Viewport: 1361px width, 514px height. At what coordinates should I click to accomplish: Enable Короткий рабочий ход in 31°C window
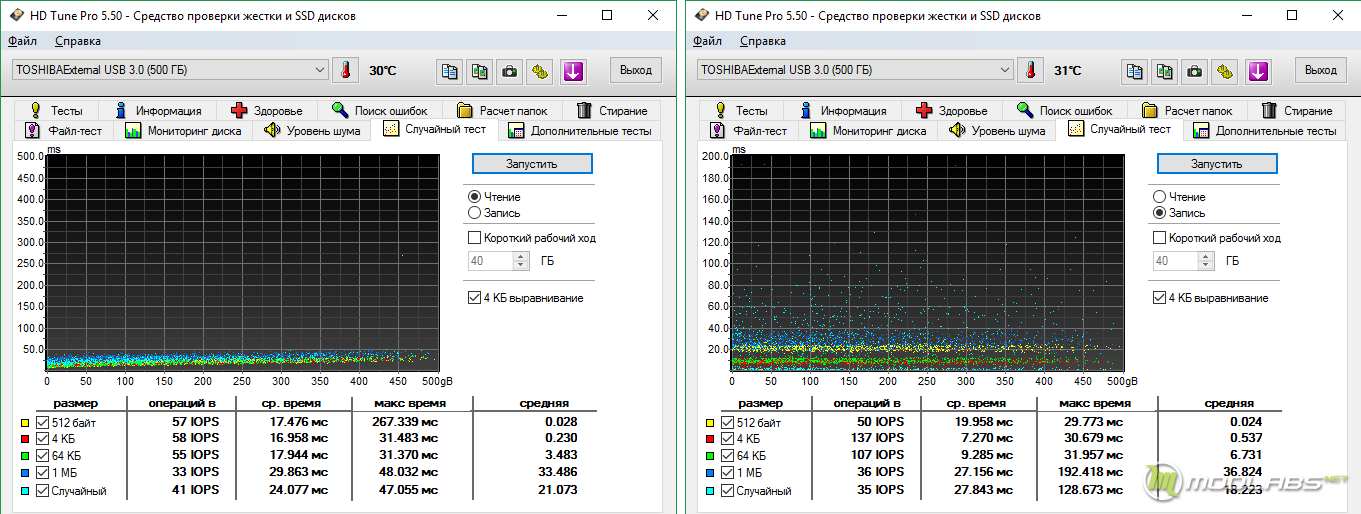pos(1159,238)
